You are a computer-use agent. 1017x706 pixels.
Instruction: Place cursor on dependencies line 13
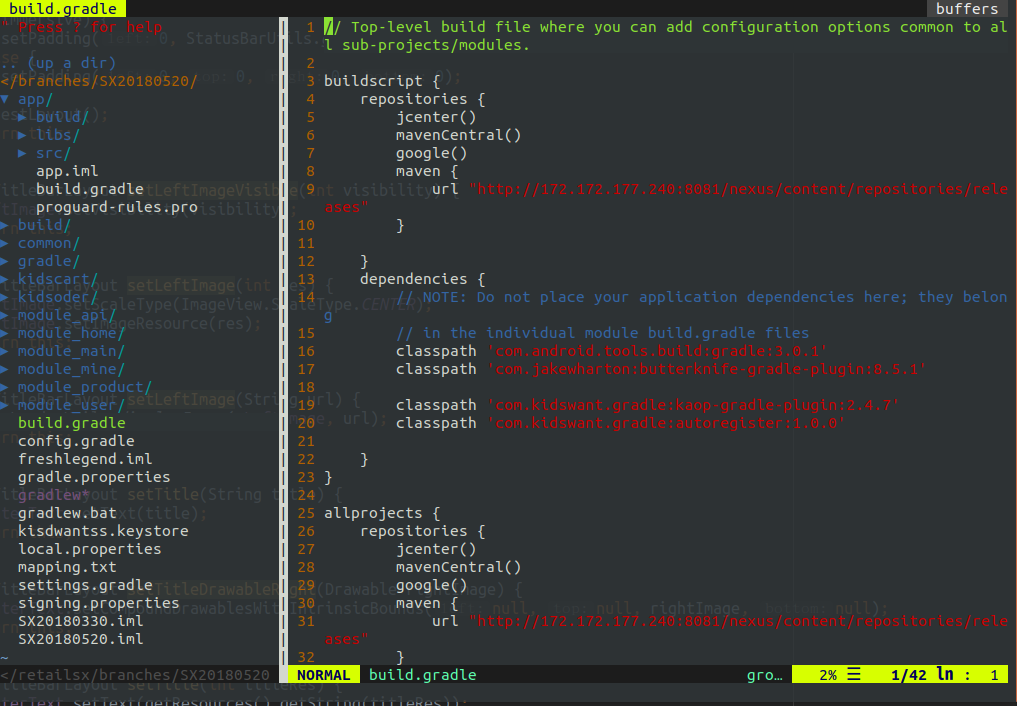422,279
